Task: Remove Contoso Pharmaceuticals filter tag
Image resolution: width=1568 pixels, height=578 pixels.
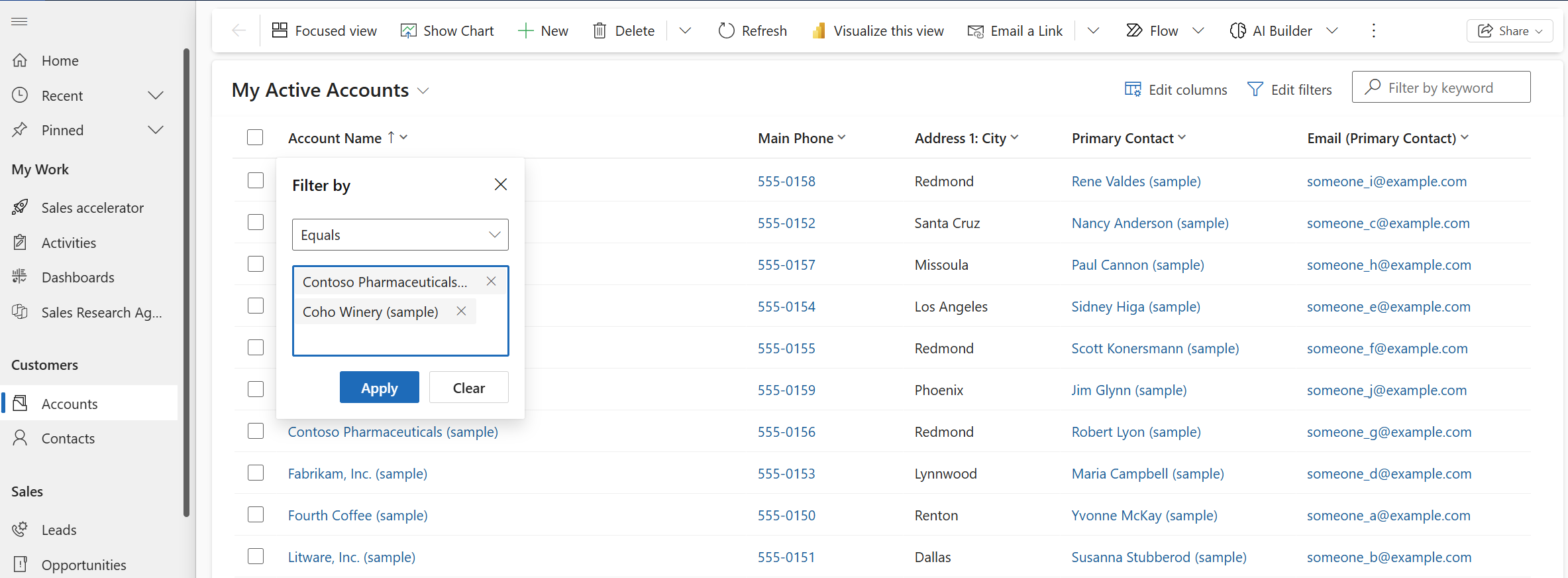Action: (491, 281)
